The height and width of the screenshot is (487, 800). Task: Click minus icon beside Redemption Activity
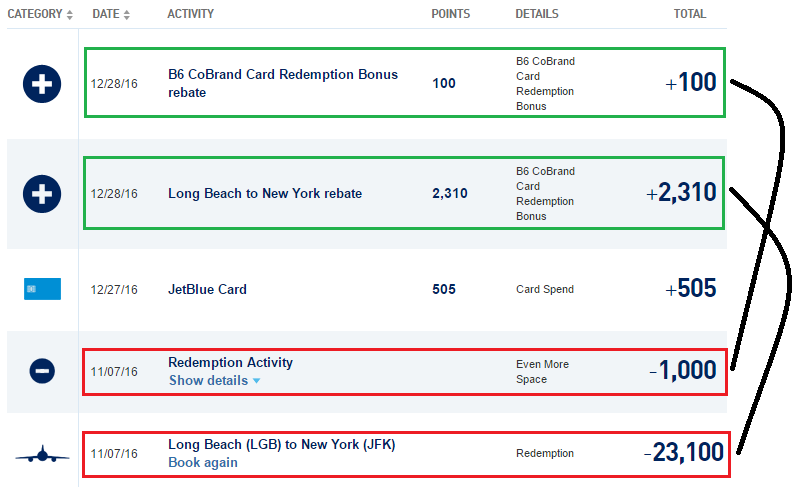click(x=42, y=371)
